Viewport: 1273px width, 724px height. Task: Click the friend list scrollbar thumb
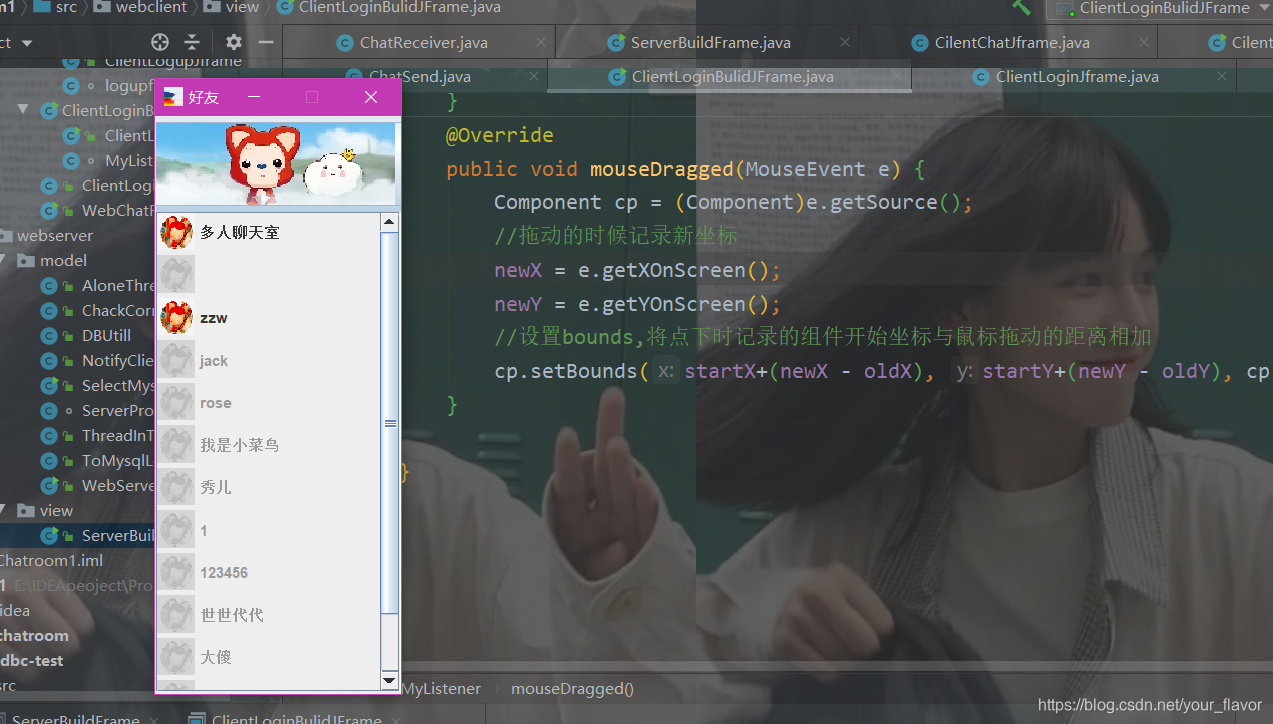point(390,423)
